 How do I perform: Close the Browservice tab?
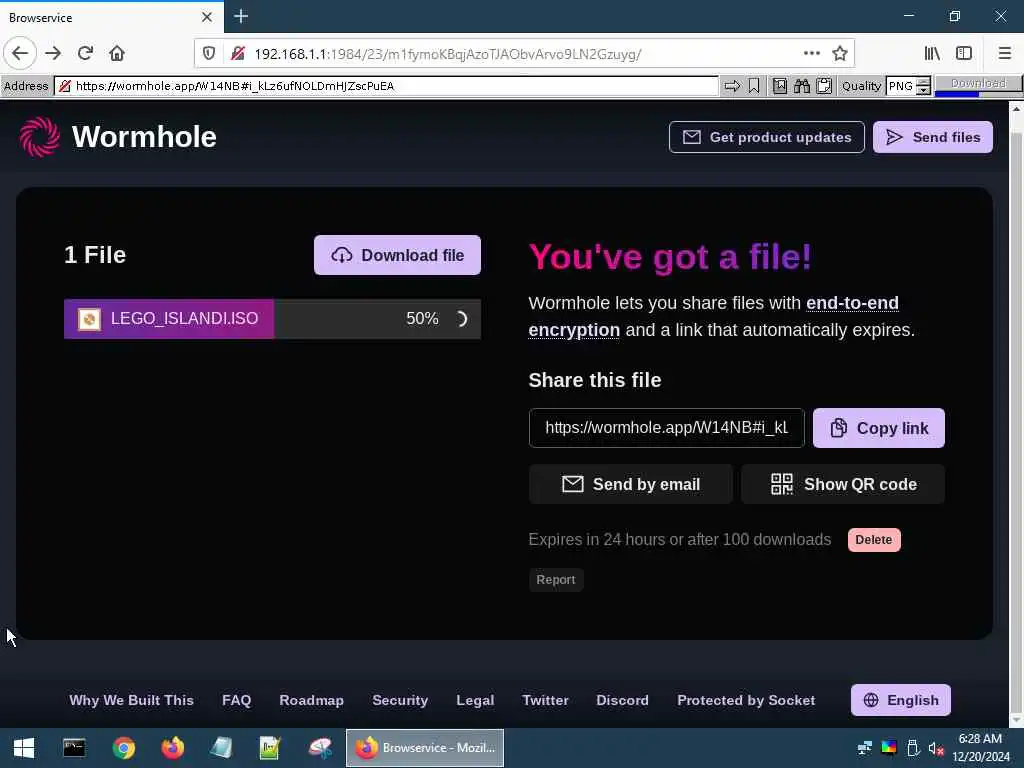207,17
